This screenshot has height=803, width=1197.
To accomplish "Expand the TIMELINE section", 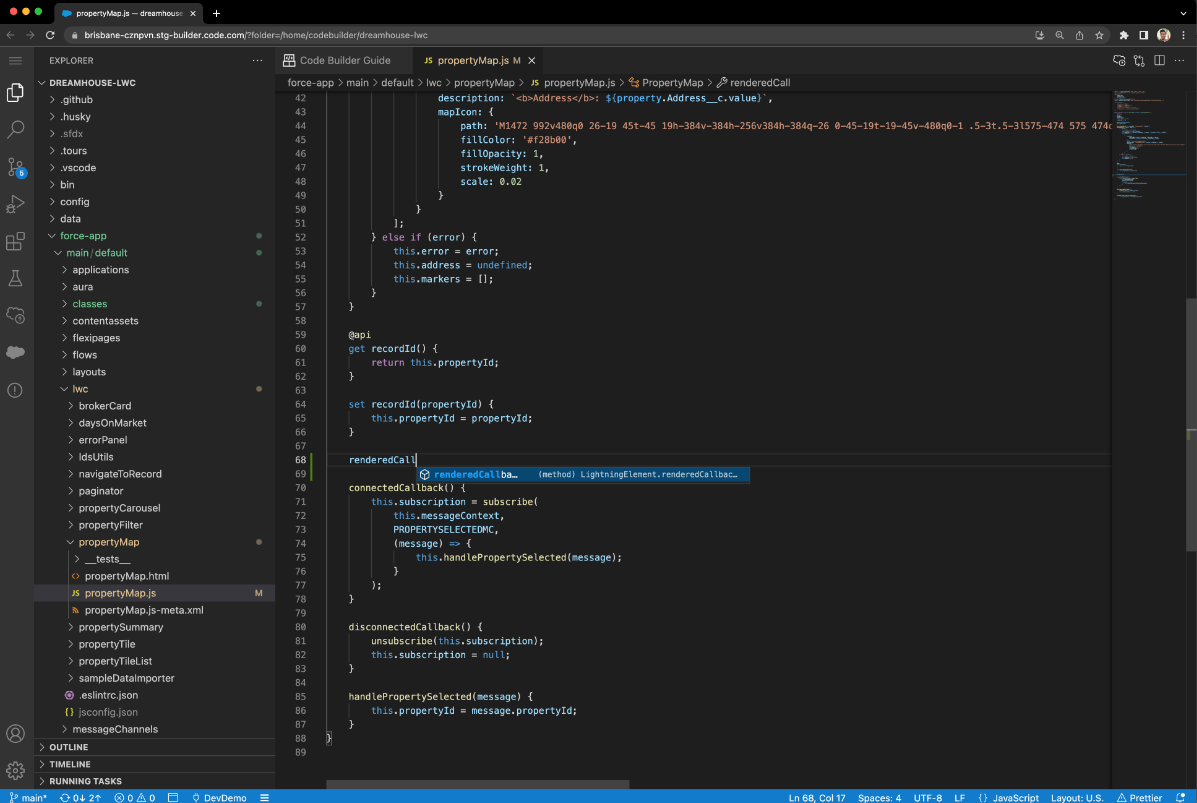I will pyautogui.click(x=155, y=764).
